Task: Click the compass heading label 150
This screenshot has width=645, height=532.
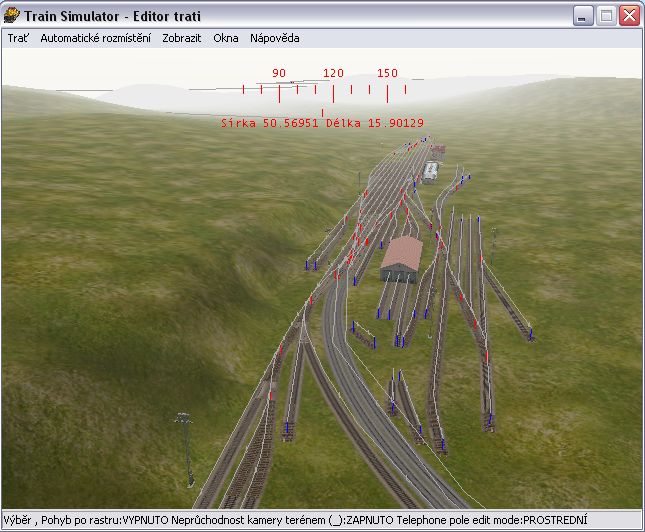Action: pyautogui.click(x=387, y=73)
